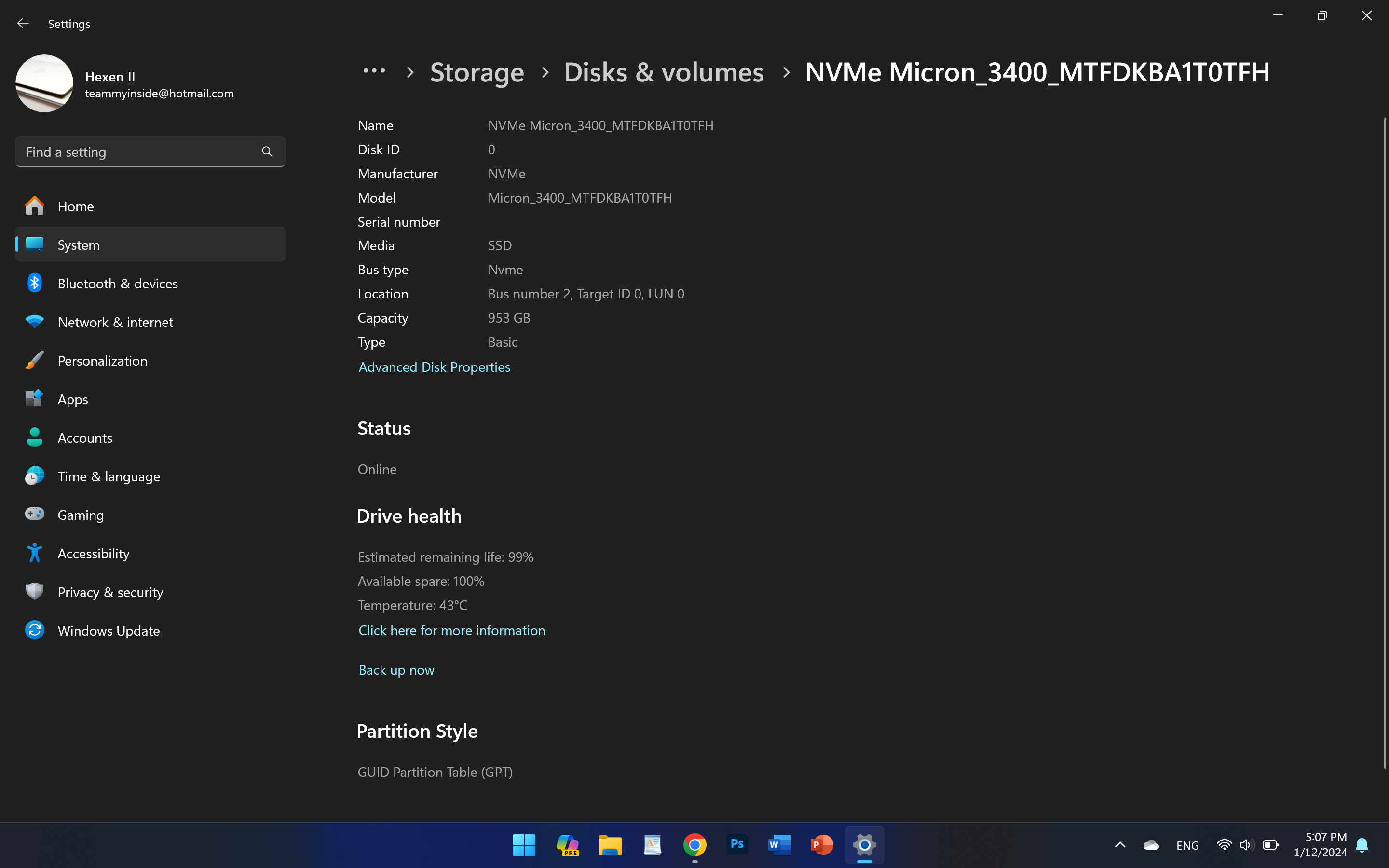Navigate to Disks & volumes breadcrumb
This screenshot has height=868, width=1389.
[664, 72]
